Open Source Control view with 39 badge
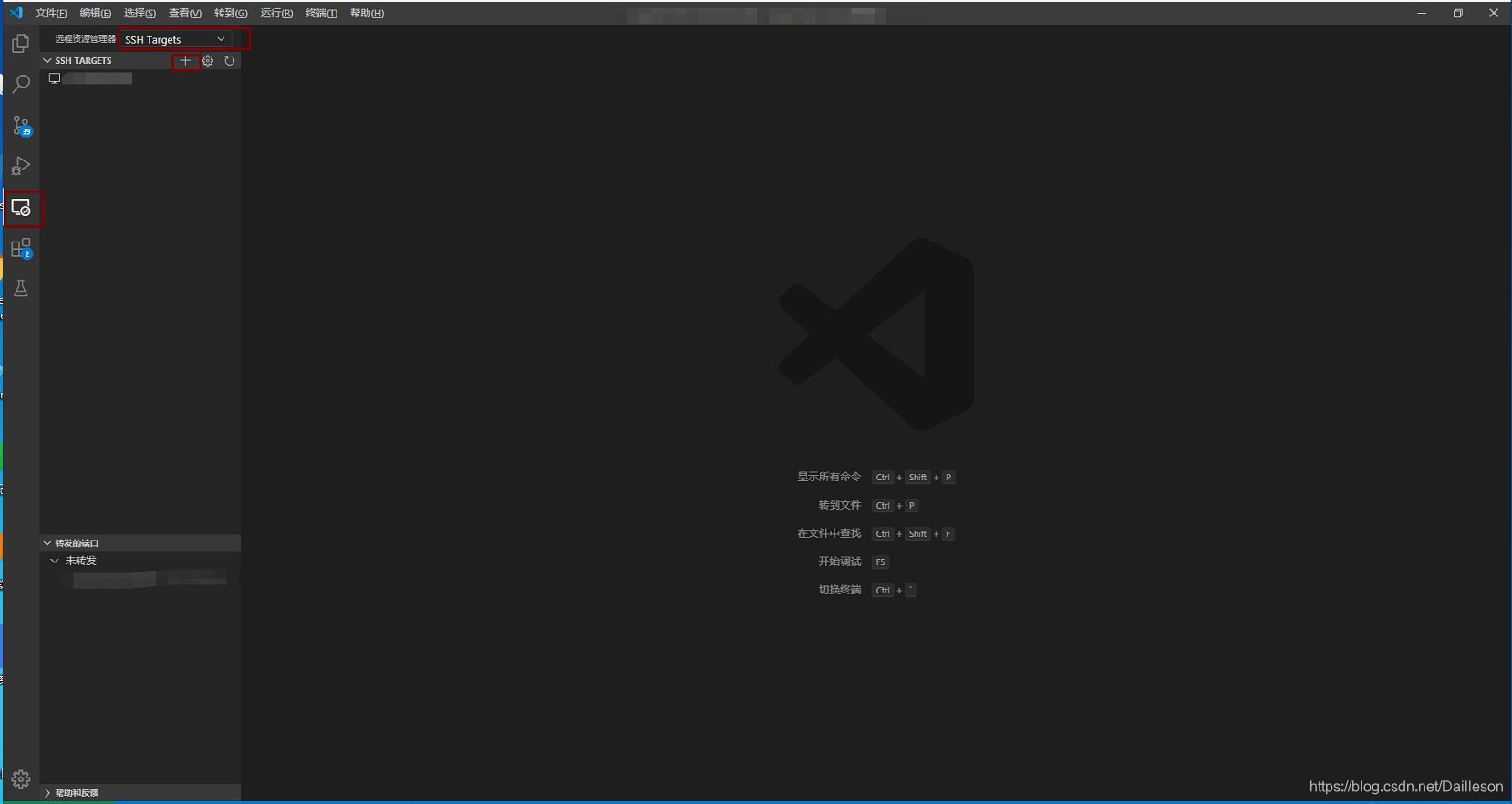Viewport: 1512px width, 804px height. (21, 126)
